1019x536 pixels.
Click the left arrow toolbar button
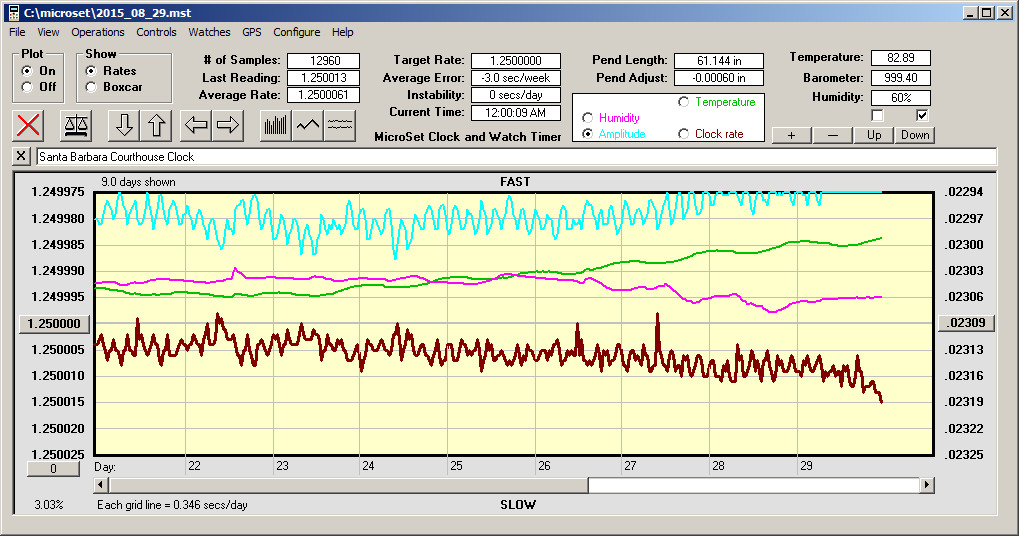(196, 125)
